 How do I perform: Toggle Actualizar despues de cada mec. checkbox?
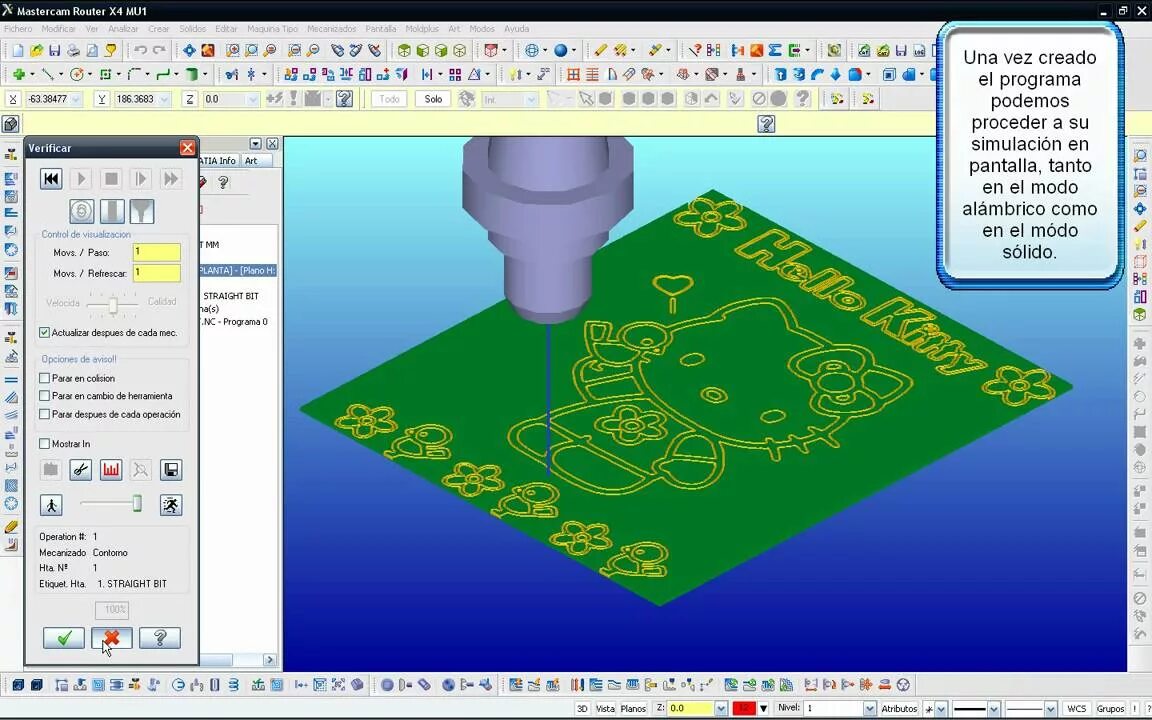[x=45, y=333]
